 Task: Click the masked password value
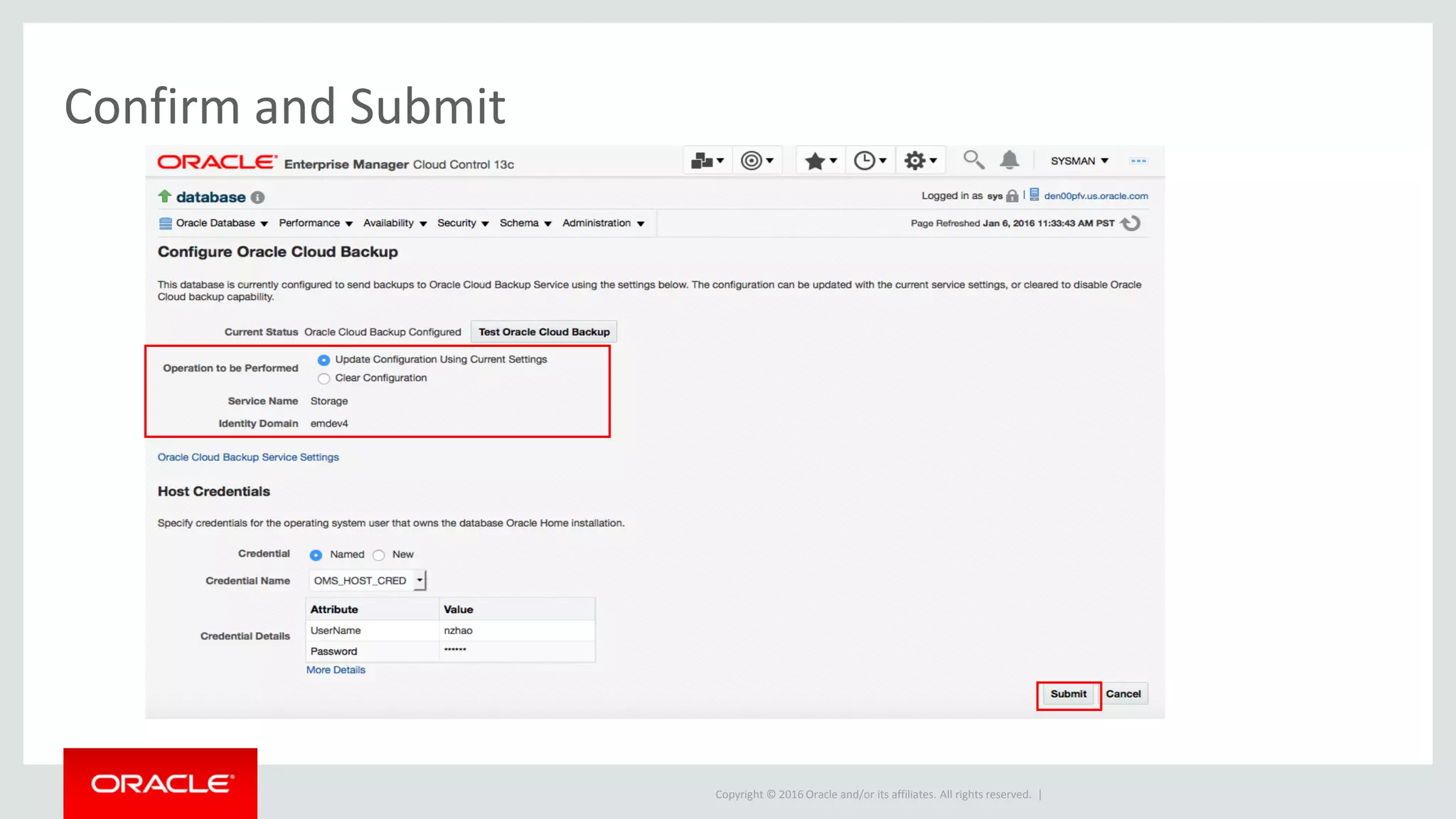(x=455, y=650)
